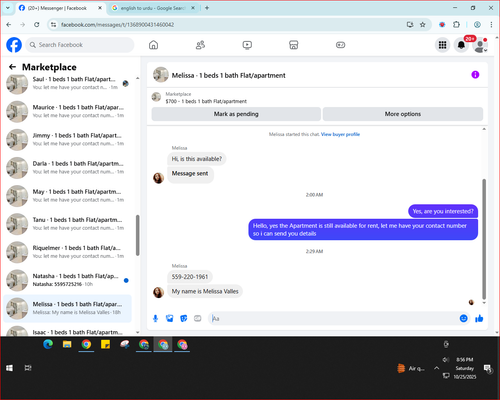Go back in browser history

[9, 25]
